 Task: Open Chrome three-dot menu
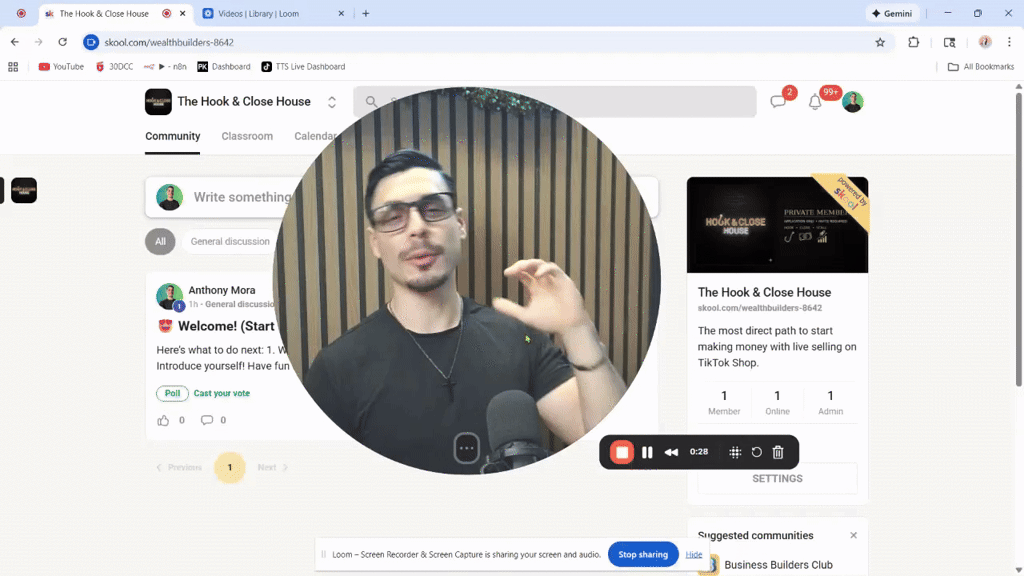click(1009, 42)
